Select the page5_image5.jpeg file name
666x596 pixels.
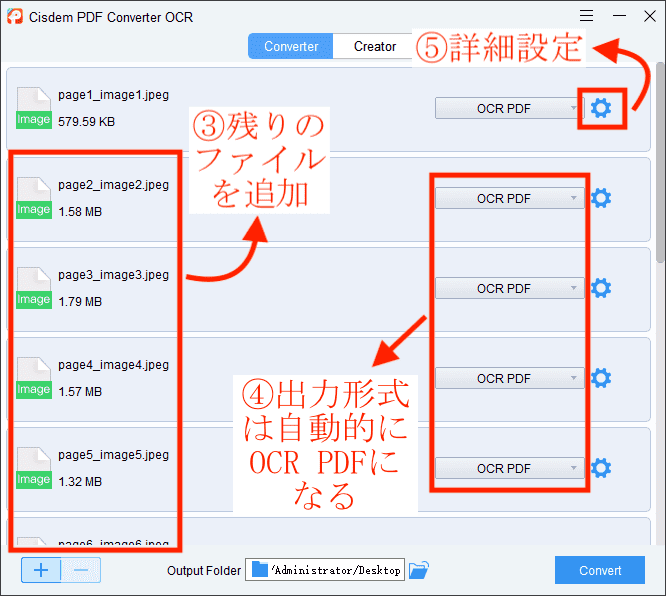pos(113,455)
